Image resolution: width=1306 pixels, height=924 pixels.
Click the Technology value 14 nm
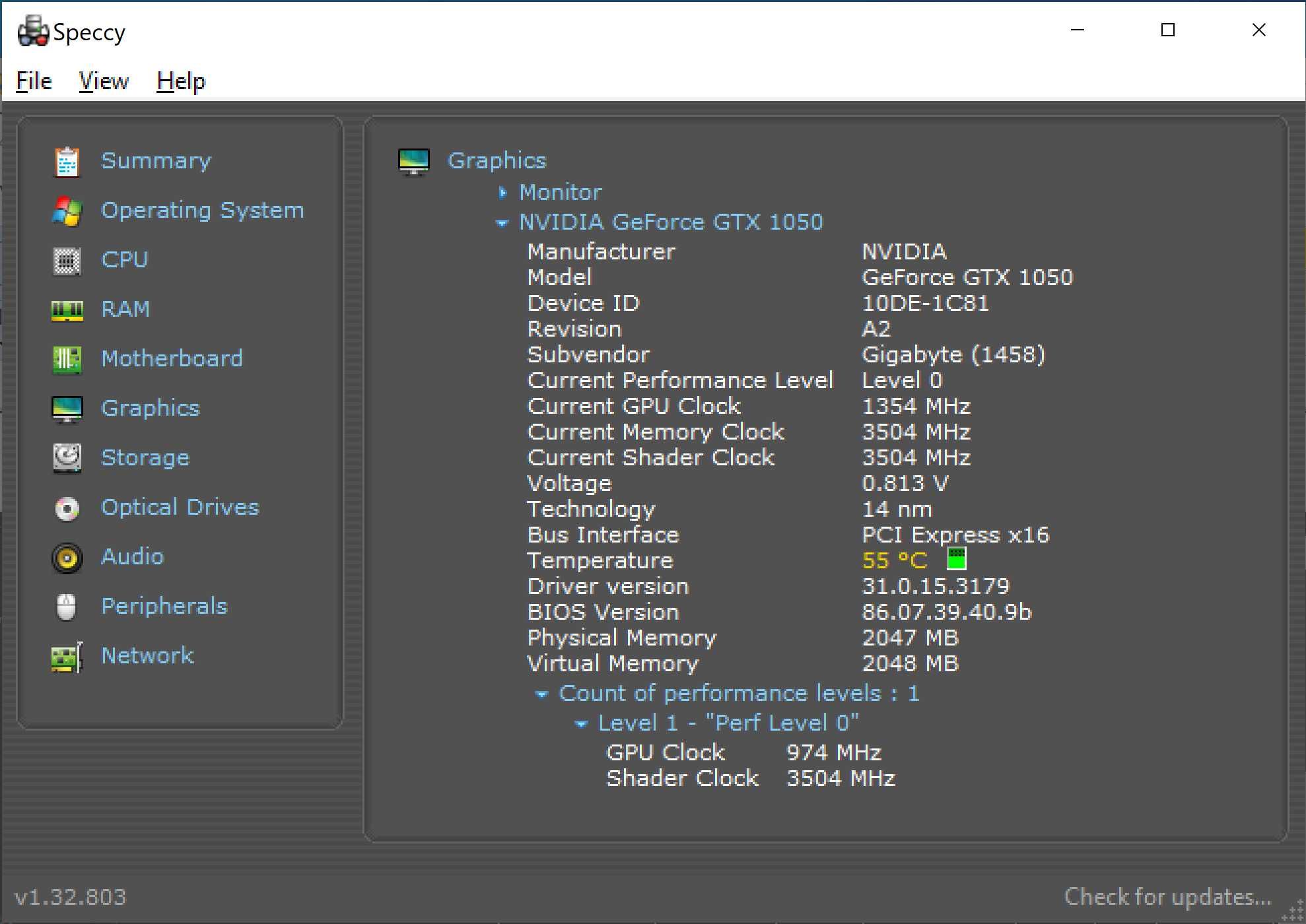(897, 510)
